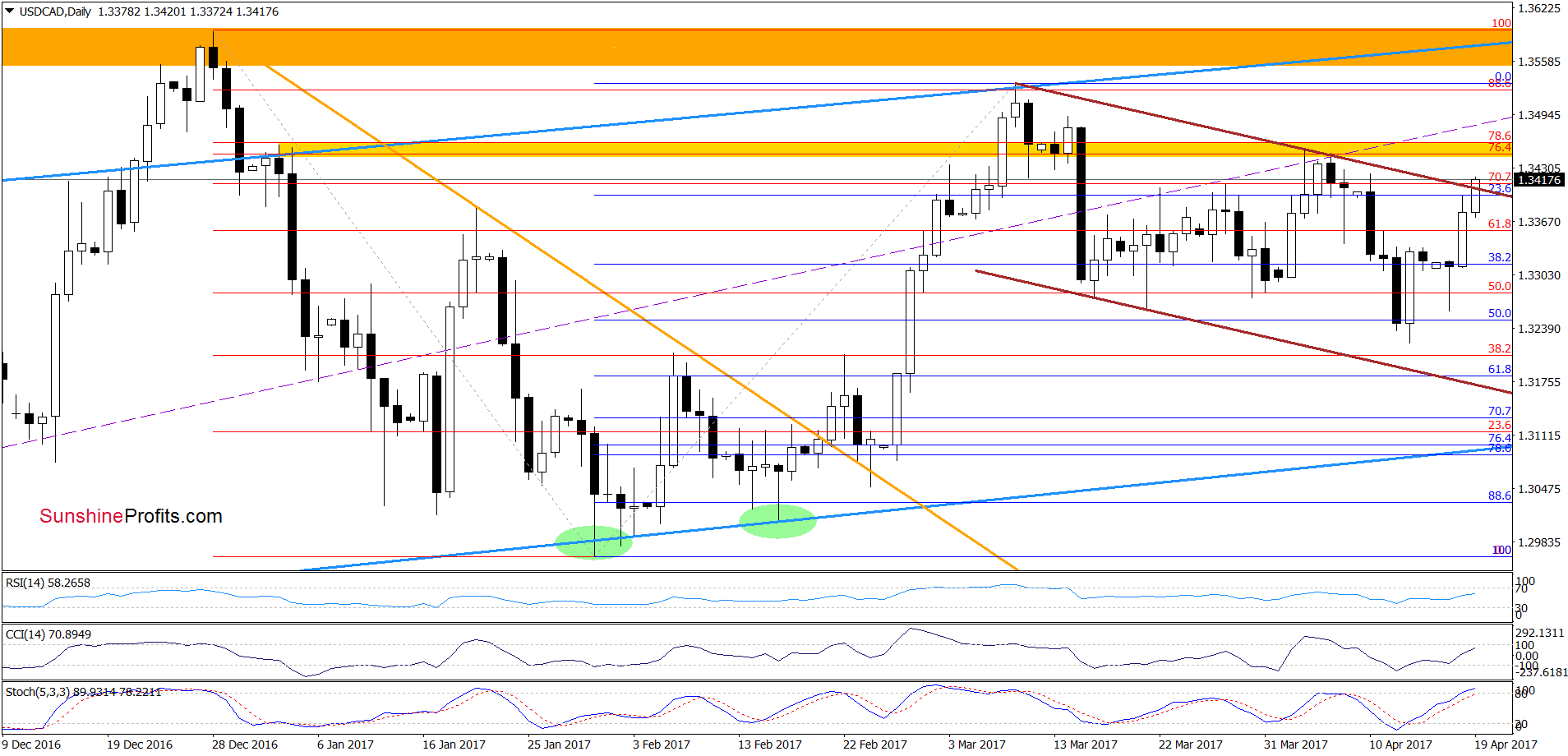Viewport: 1568px width, 756px height.
Task: Click the 3 Mar 2017 date label
Action: [977, 744]
